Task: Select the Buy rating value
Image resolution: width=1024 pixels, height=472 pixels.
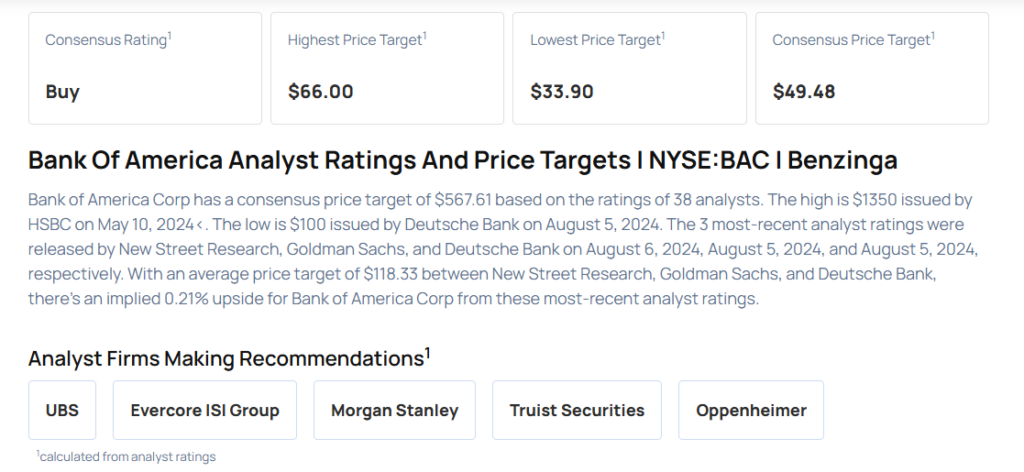Action: (x=62, y=92)
